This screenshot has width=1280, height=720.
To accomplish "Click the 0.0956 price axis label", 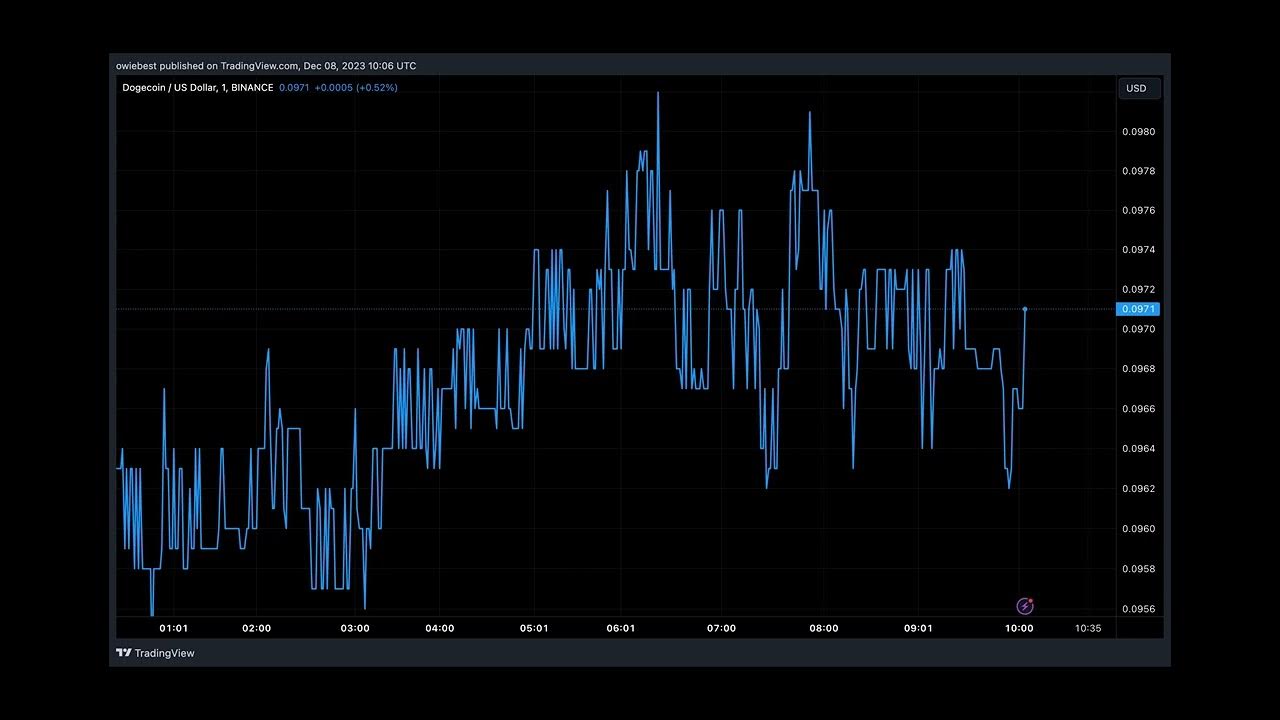I will [1138, 609].
